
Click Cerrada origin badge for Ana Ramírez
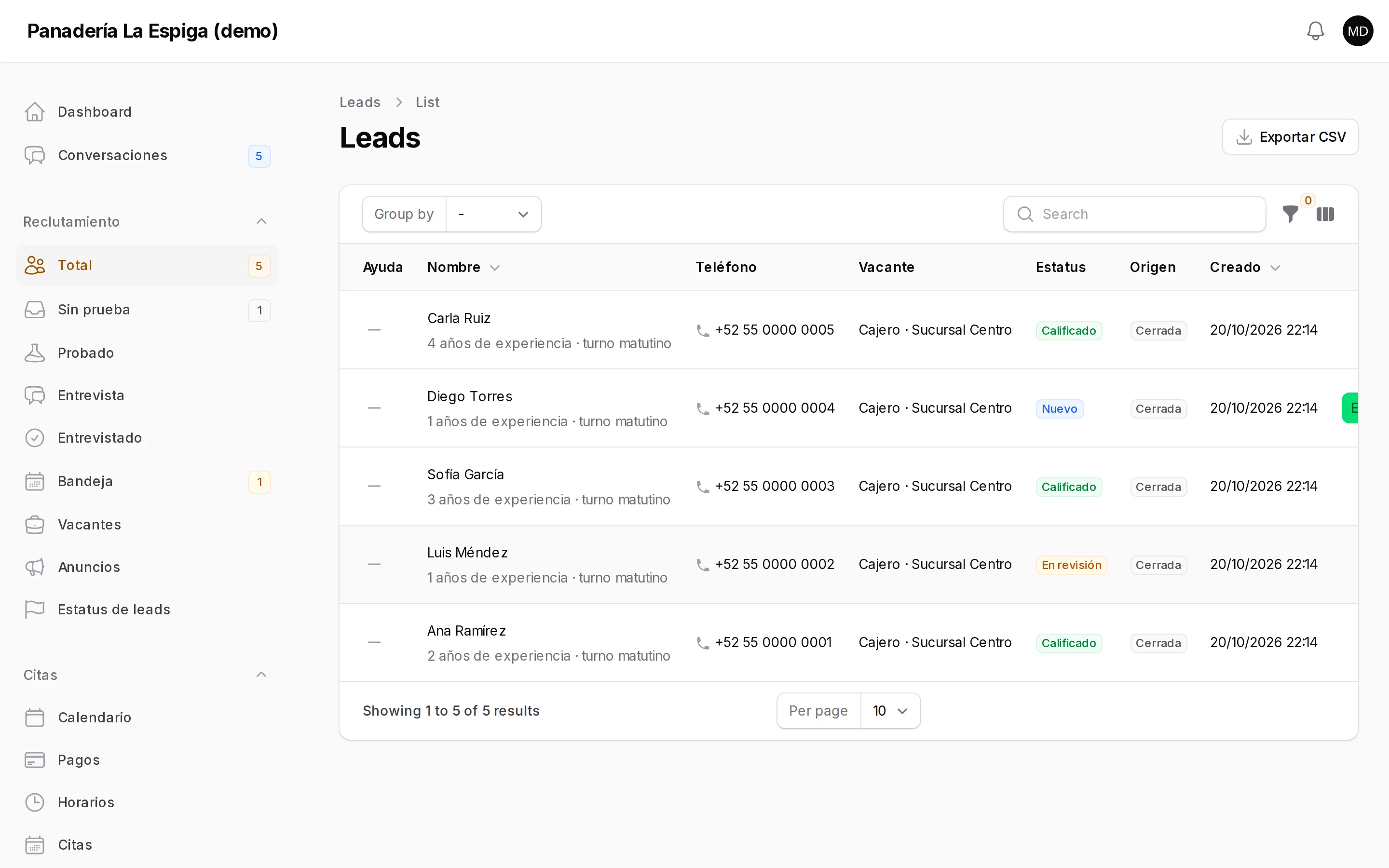coord(1158,643)
